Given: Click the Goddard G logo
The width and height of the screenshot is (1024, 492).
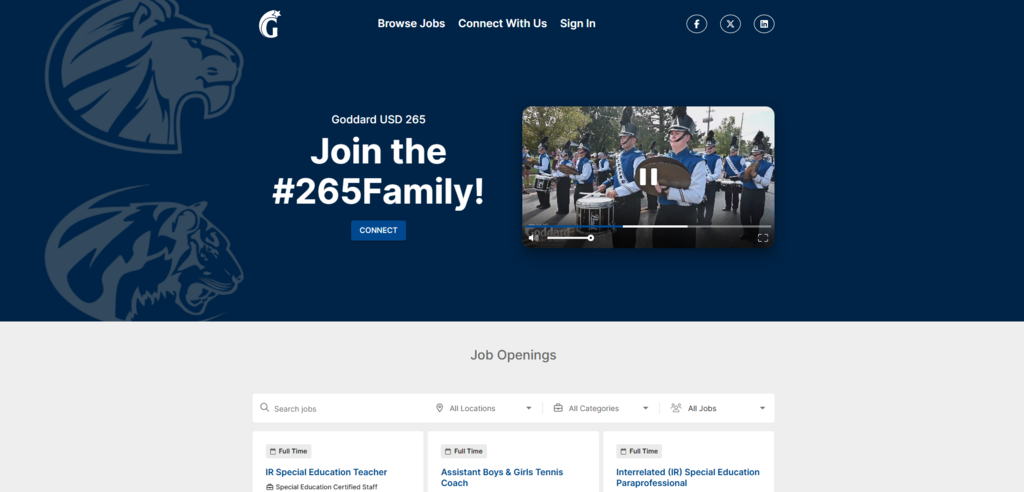Looking at the screenshot, I should click(270, 24).
